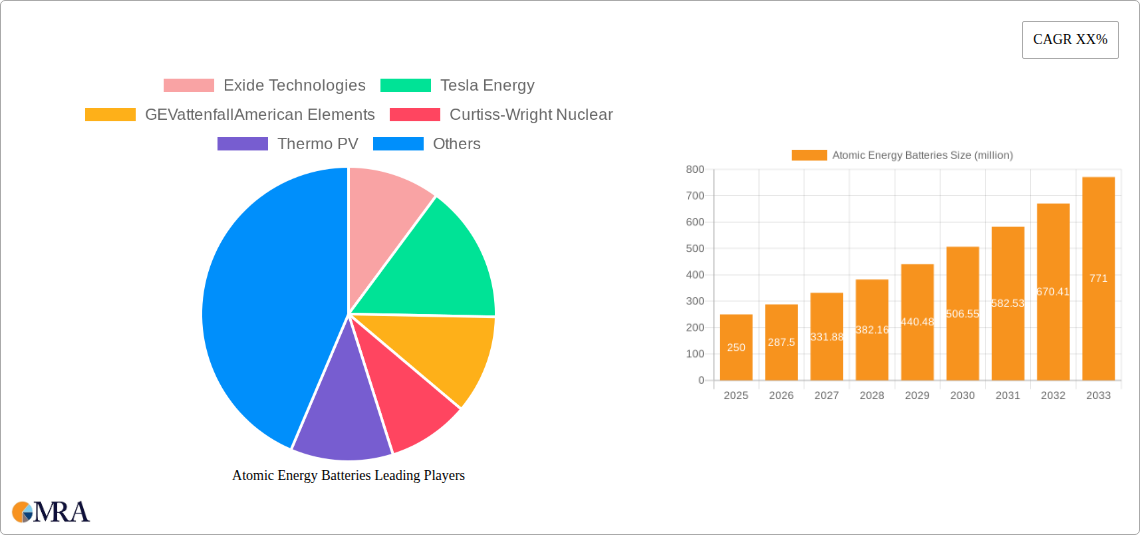Screen dimensions: 1140x535
Task: Toggle the GEVattenfallAmerican Elements legend swatch
Action: [x=111, y=115]
